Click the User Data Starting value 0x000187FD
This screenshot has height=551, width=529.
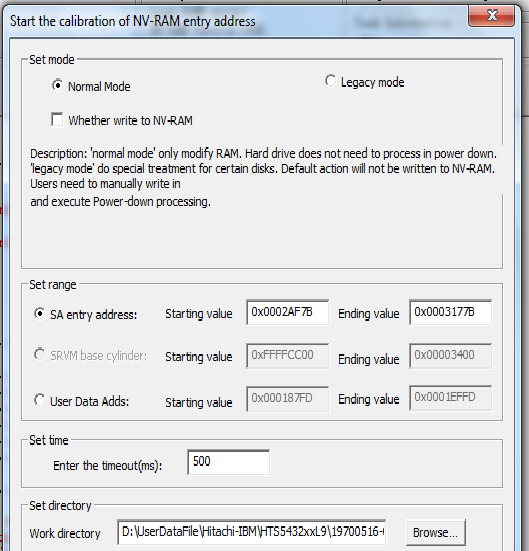point(288,399)
